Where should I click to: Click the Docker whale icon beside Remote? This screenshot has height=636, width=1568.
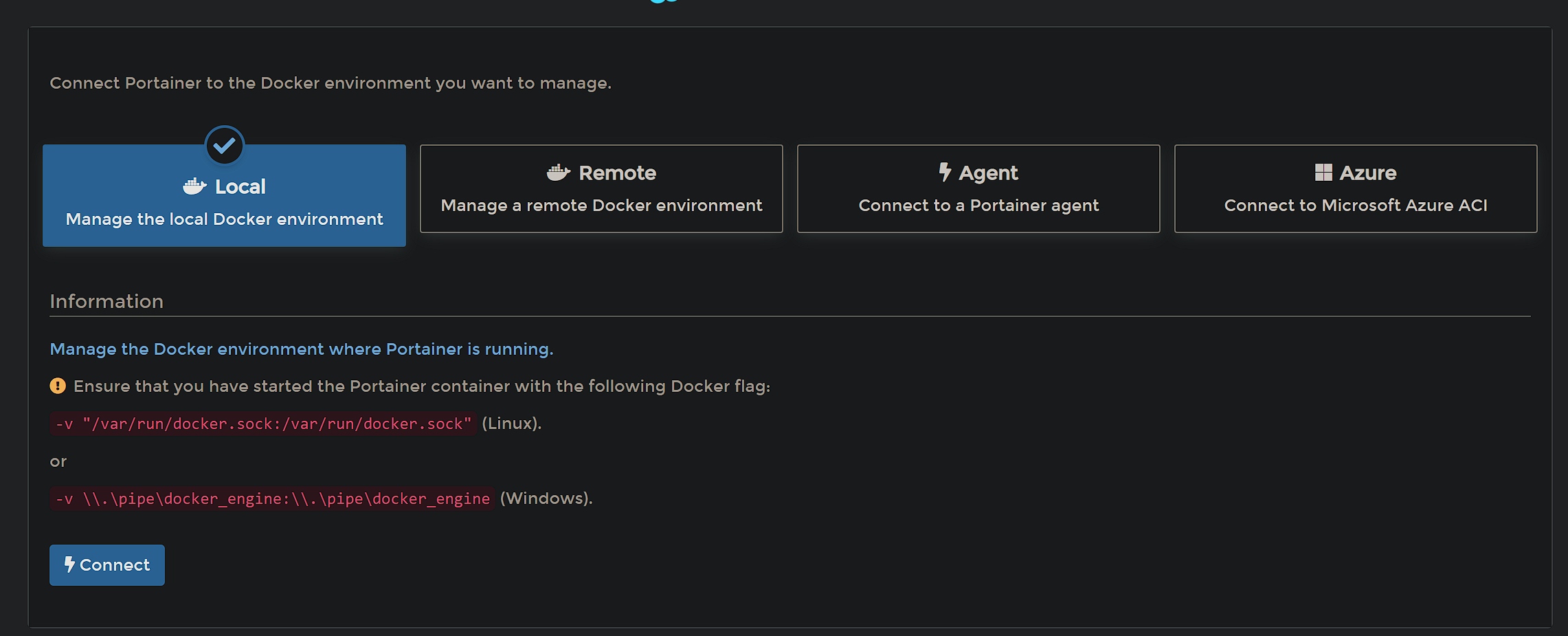(x=559, y=173)
